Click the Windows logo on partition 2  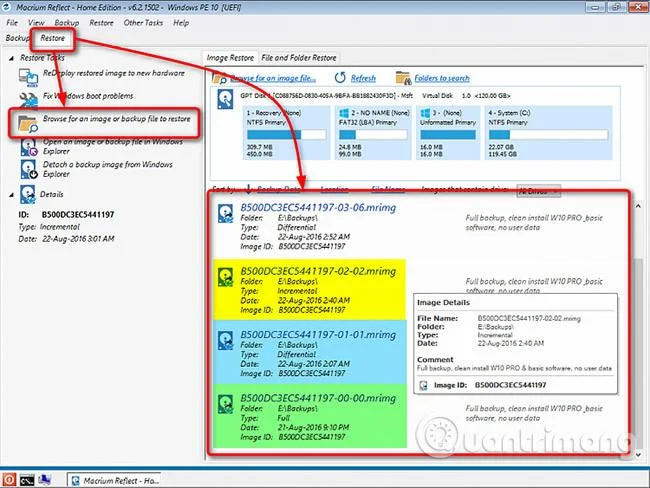tap(344, 113)
